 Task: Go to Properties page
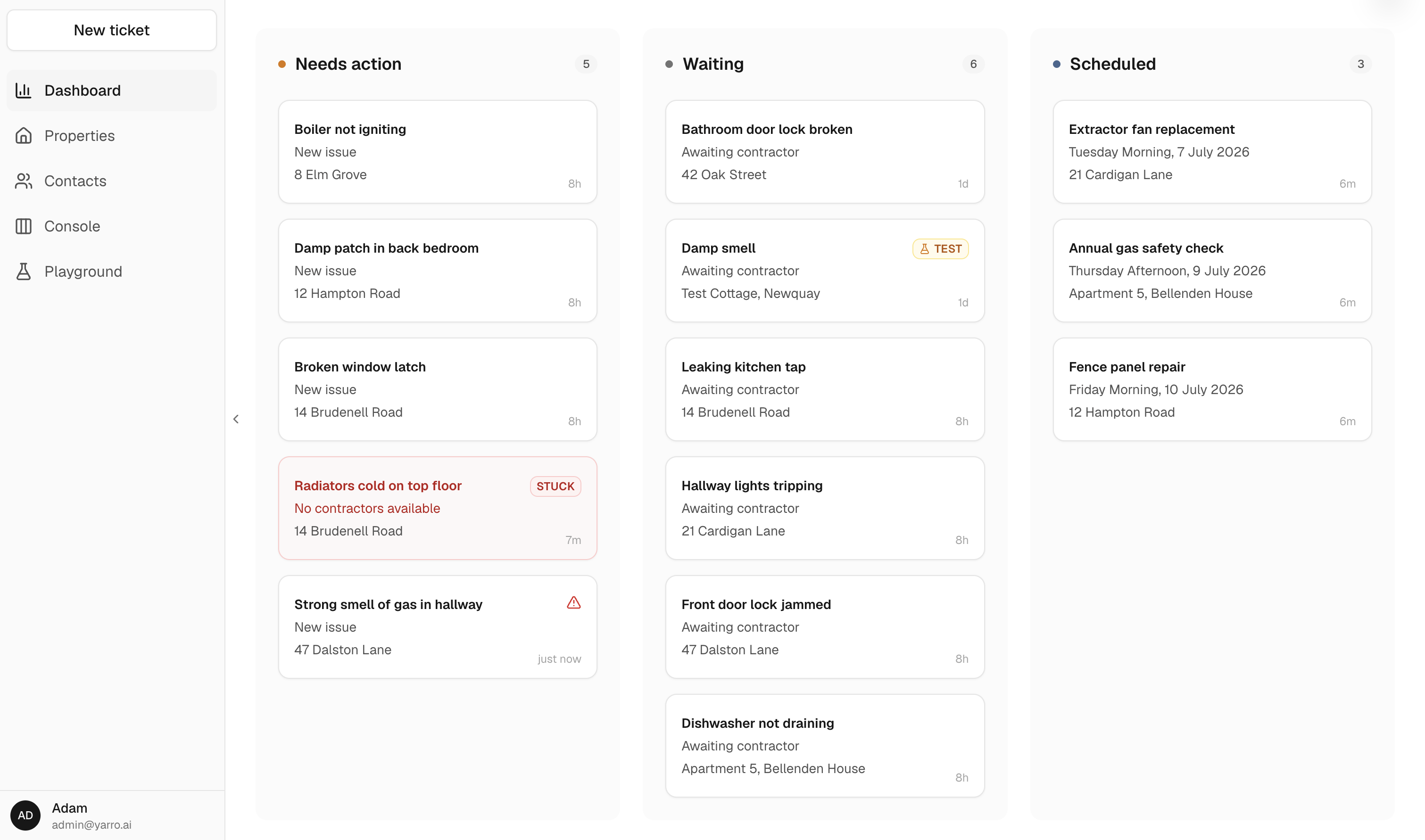pyautogui.click(x=112, y=136)
